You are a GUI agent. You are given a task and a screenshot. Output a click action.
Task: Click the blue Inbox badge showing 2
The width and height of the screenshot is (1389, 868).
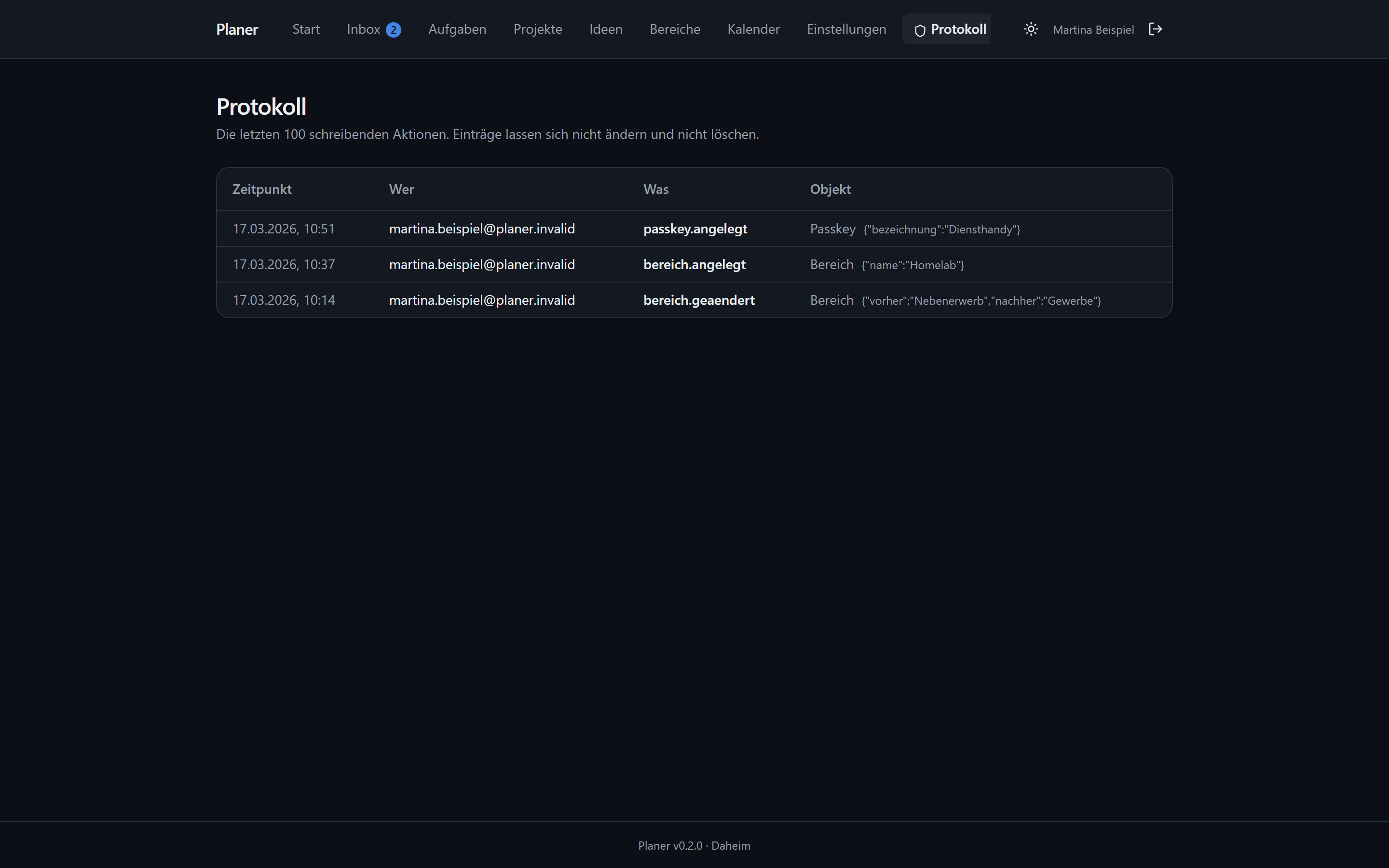pos(393,30)
